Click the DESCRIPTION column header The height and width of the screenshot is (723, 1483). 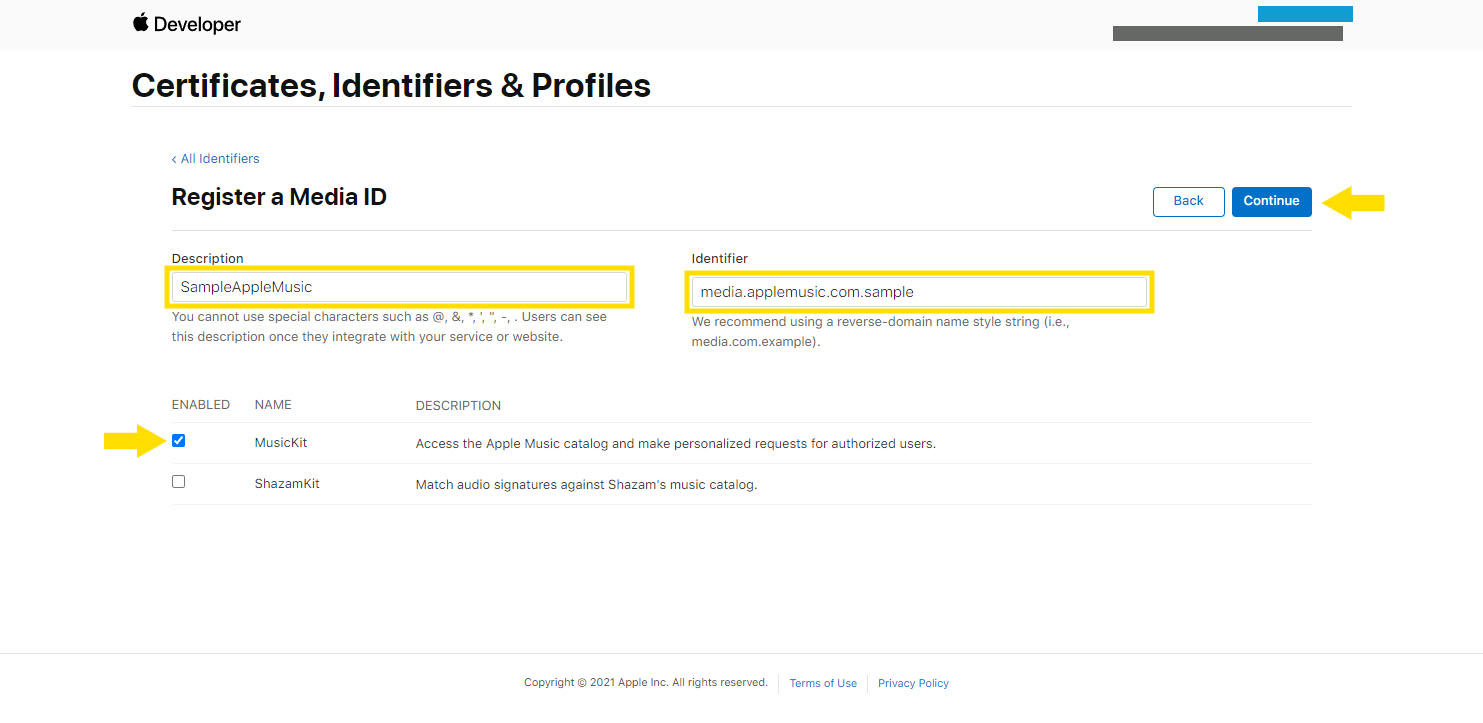tap(458, 406)
